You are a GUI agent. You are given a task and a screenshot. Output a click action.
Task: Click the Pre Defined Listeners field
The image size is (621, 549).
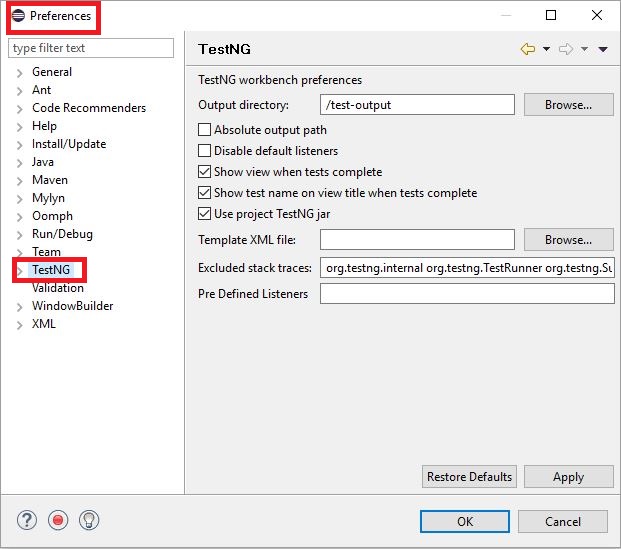467,294
